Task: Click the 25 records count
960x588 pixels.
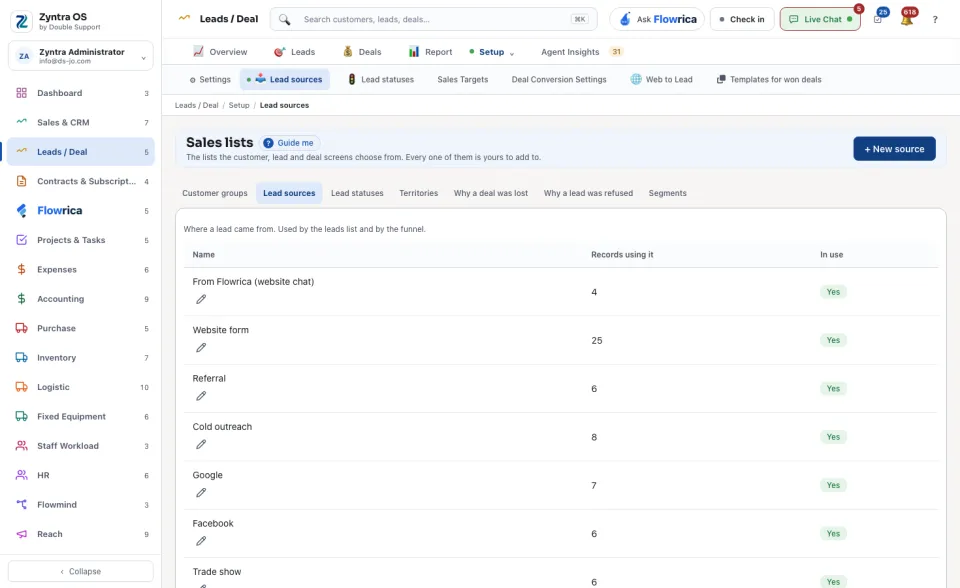Action: [x=597, y=341]
